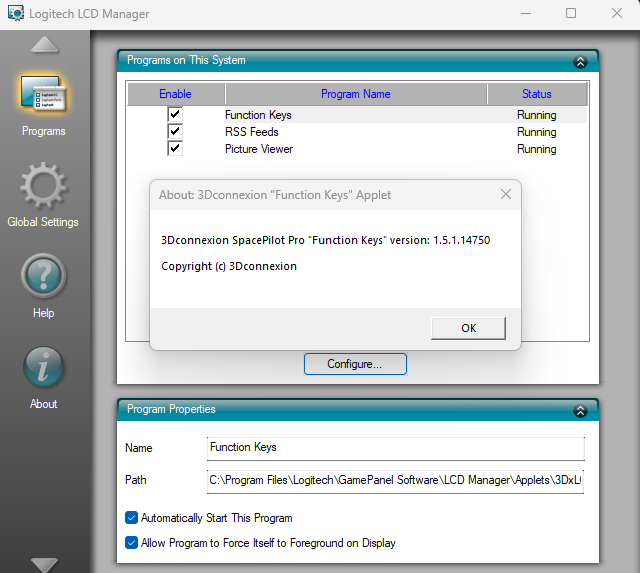Sort by the Enable column header
The height and width of the screenshot is (573, 640).
click(176, 94)
